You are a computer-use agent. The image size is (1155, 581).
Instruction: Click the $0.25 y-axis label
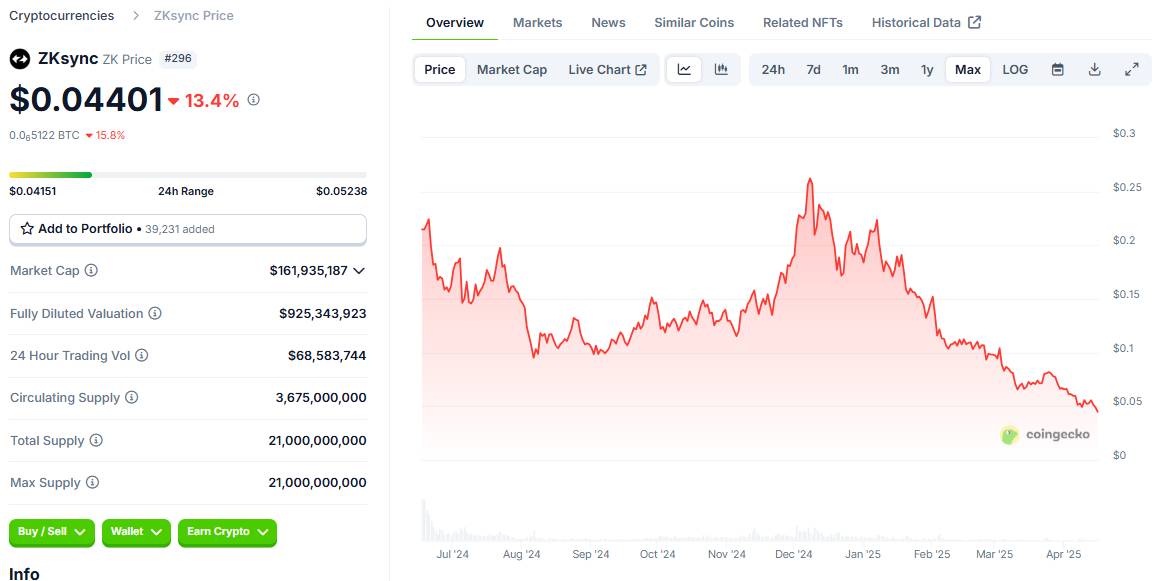click(1127, 187)
